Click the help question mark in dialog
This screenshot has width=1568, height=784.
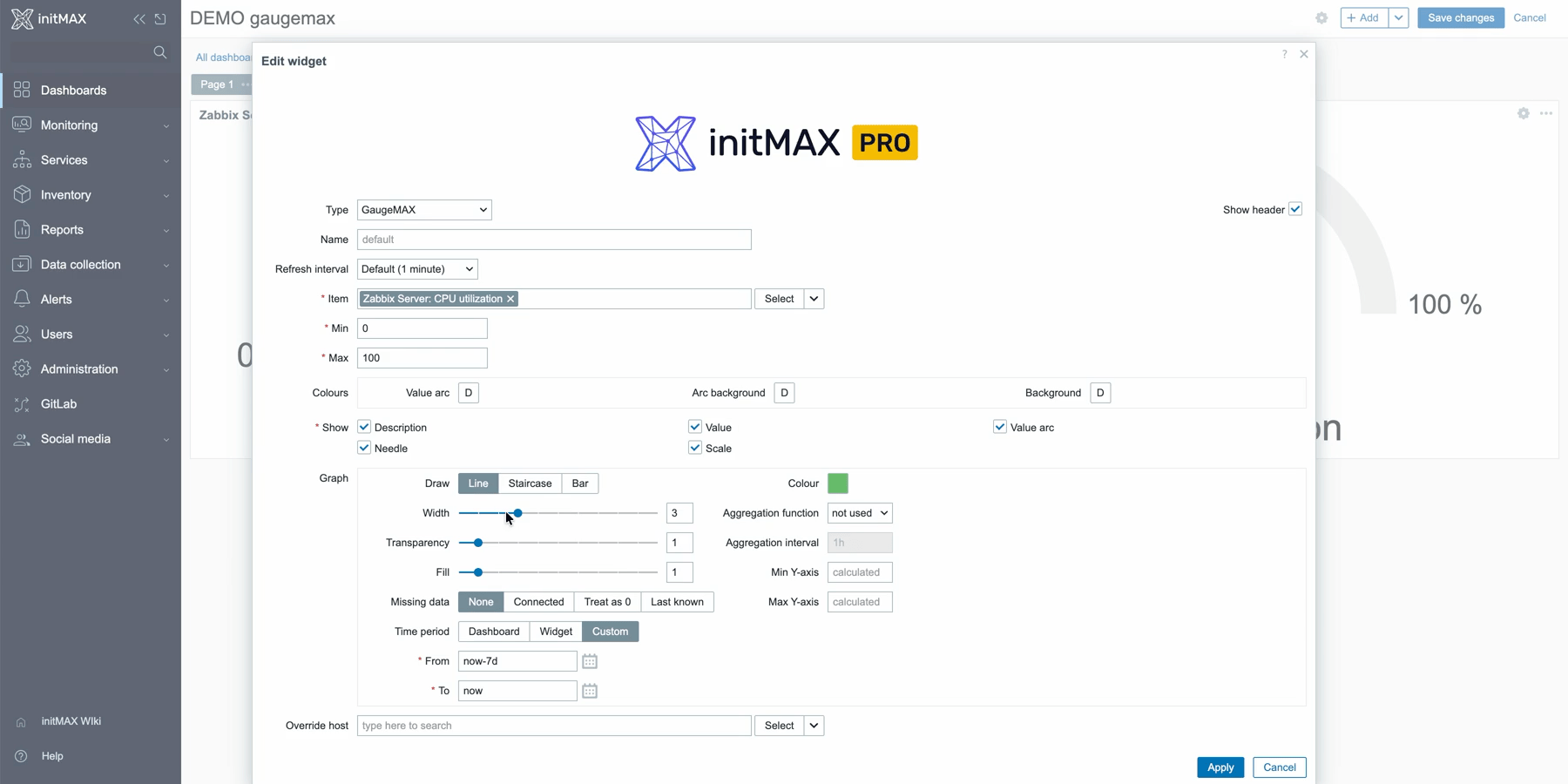[1284, 54]
